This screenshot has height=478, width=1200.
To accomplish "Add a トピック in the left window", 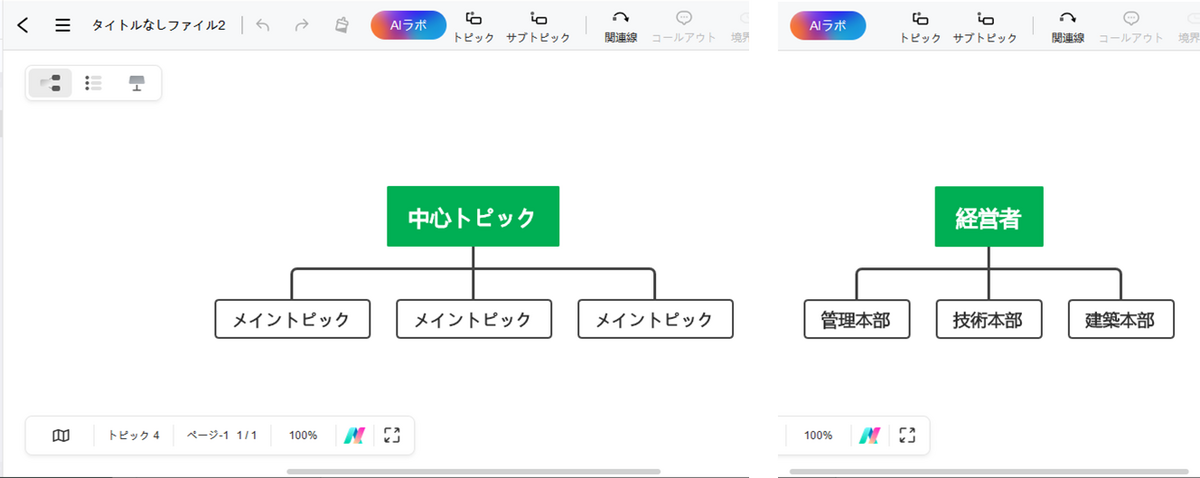I will pyautogui.click(x=474, y=27).
